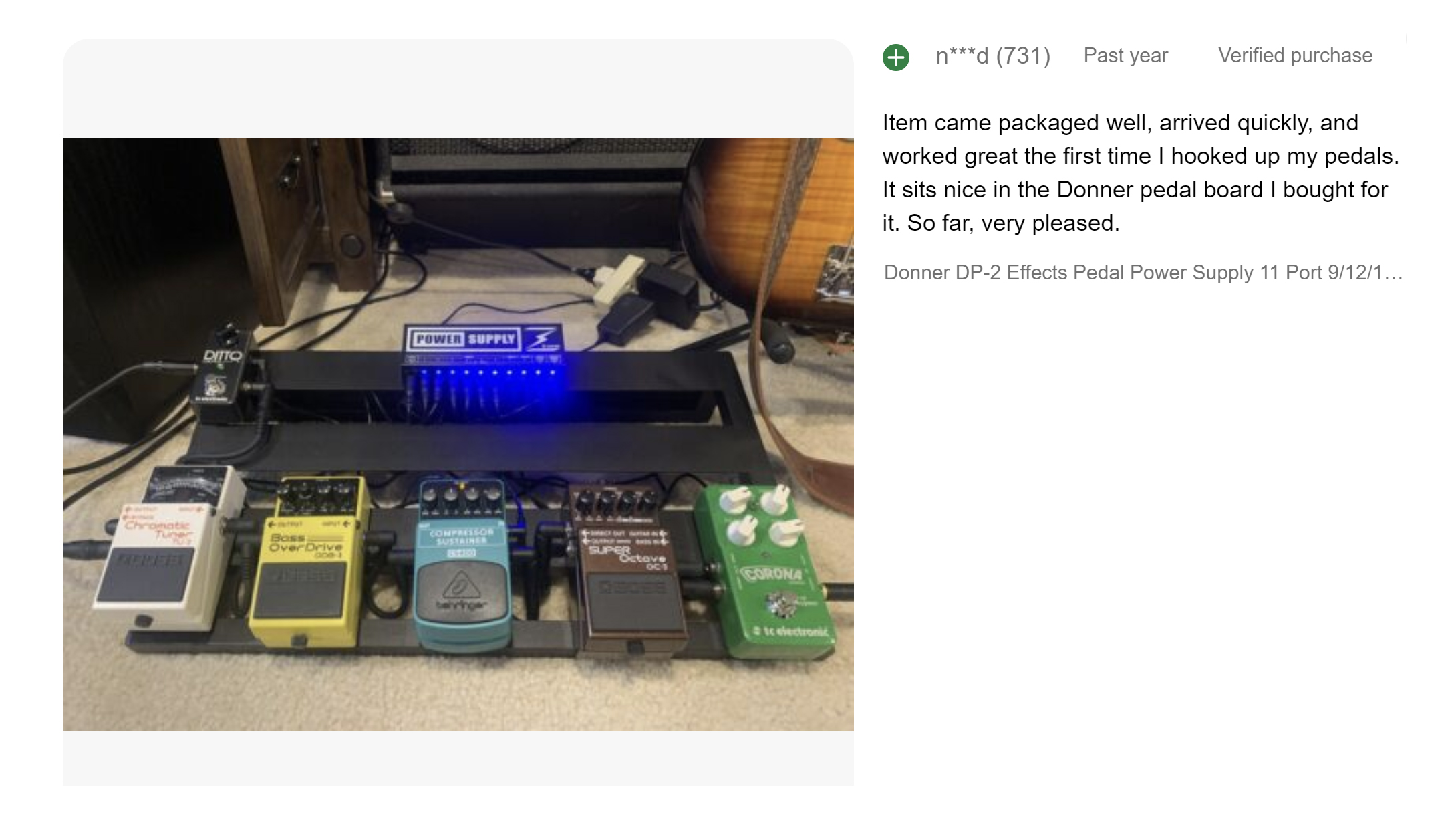The width and height of the screenshot is (1456, 815).
Task: Click the review text about the packaged item
Action: [x=1141, y=172]
